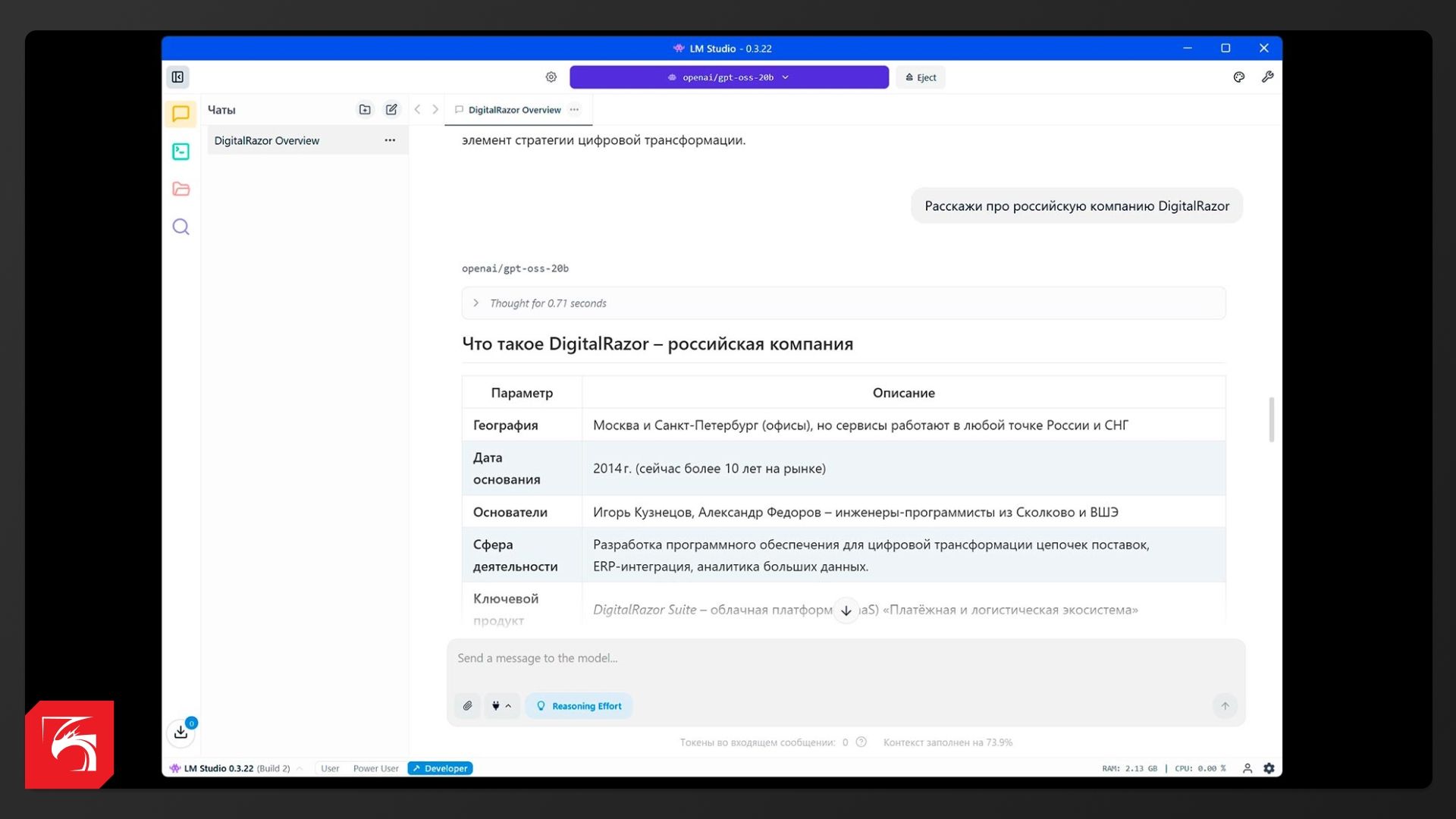Select the DigitalRazor Overview tab
The height and width of the screenshot is (819, 1456).
514,110
